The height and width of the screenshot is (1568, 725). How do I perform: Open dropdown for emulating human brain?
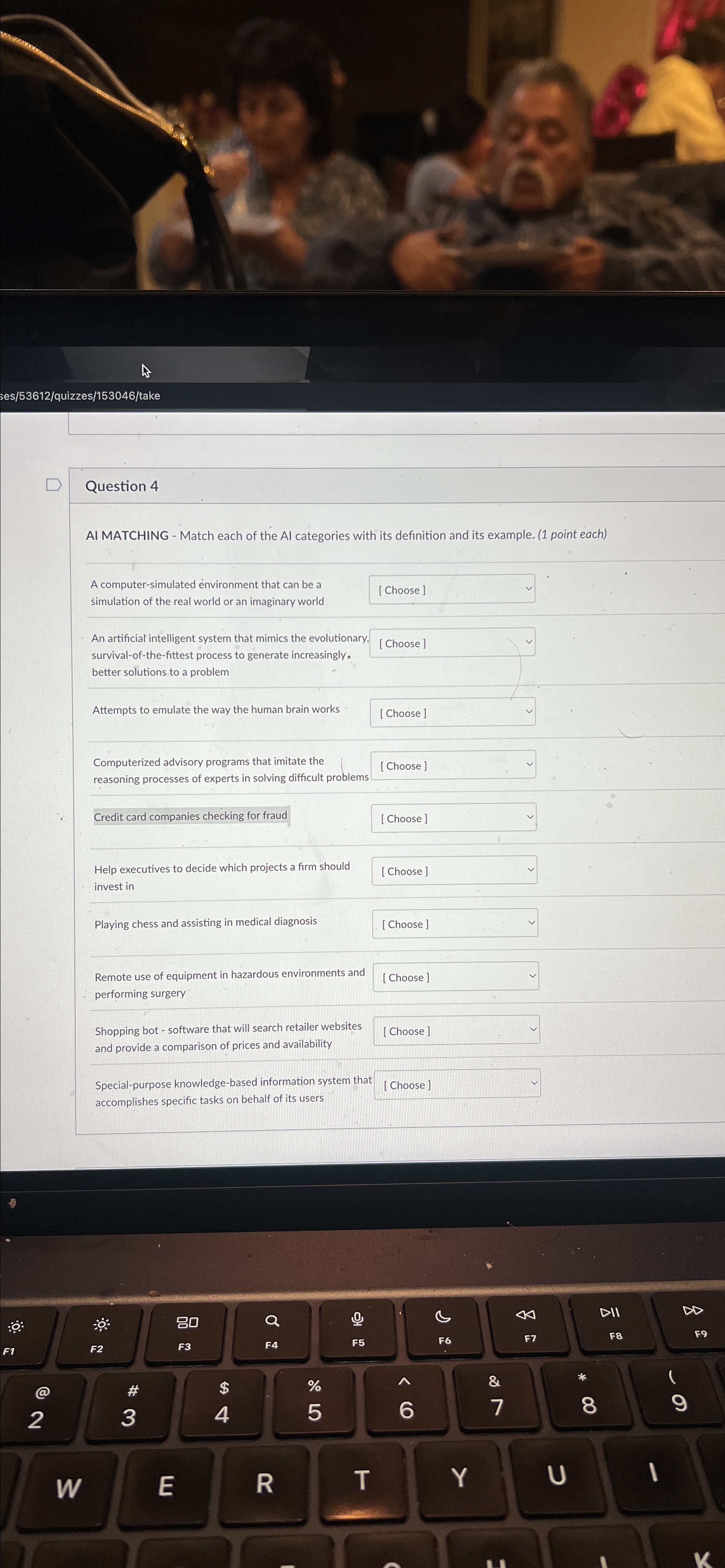click(452, 712)
